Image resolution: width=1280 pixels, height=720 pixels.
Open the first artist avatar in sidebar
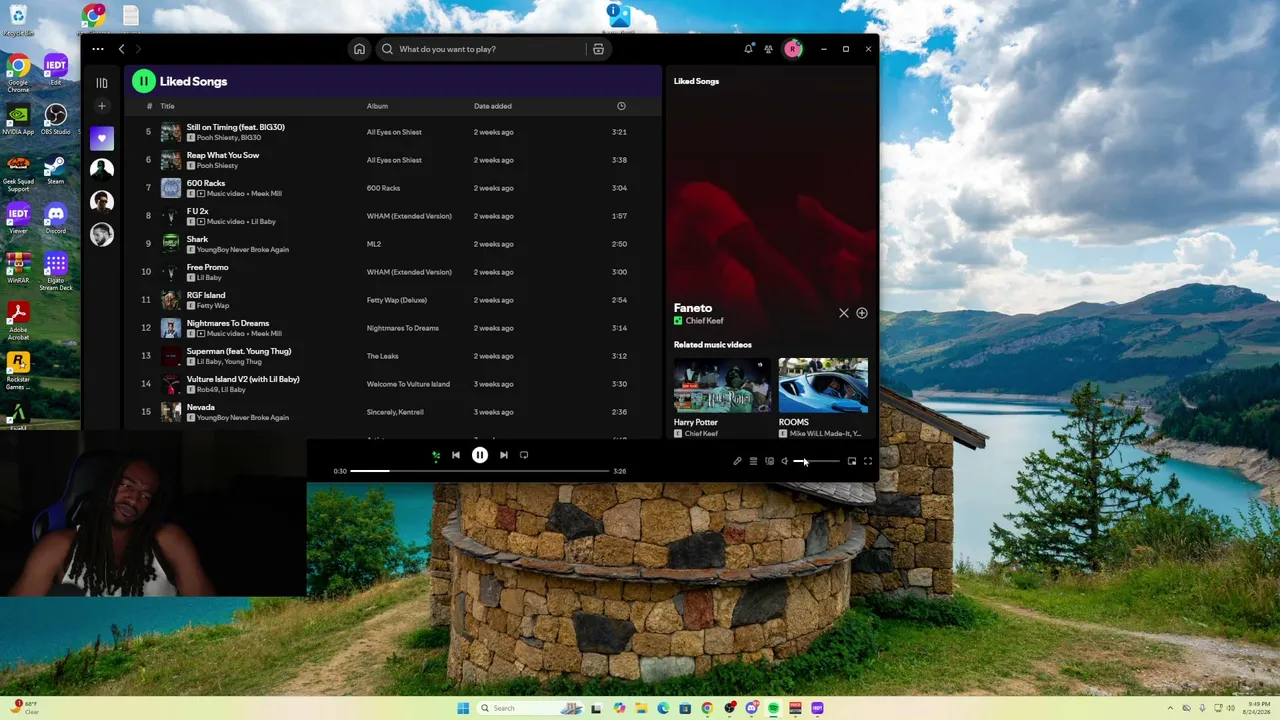(x=102, y=170)
